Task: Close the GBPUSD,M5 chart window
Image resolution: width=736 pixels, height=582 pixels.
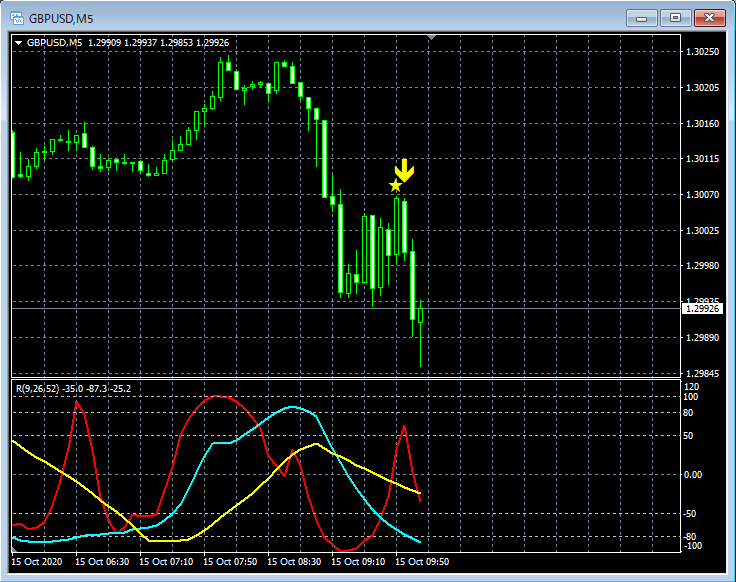Action: 709,17
